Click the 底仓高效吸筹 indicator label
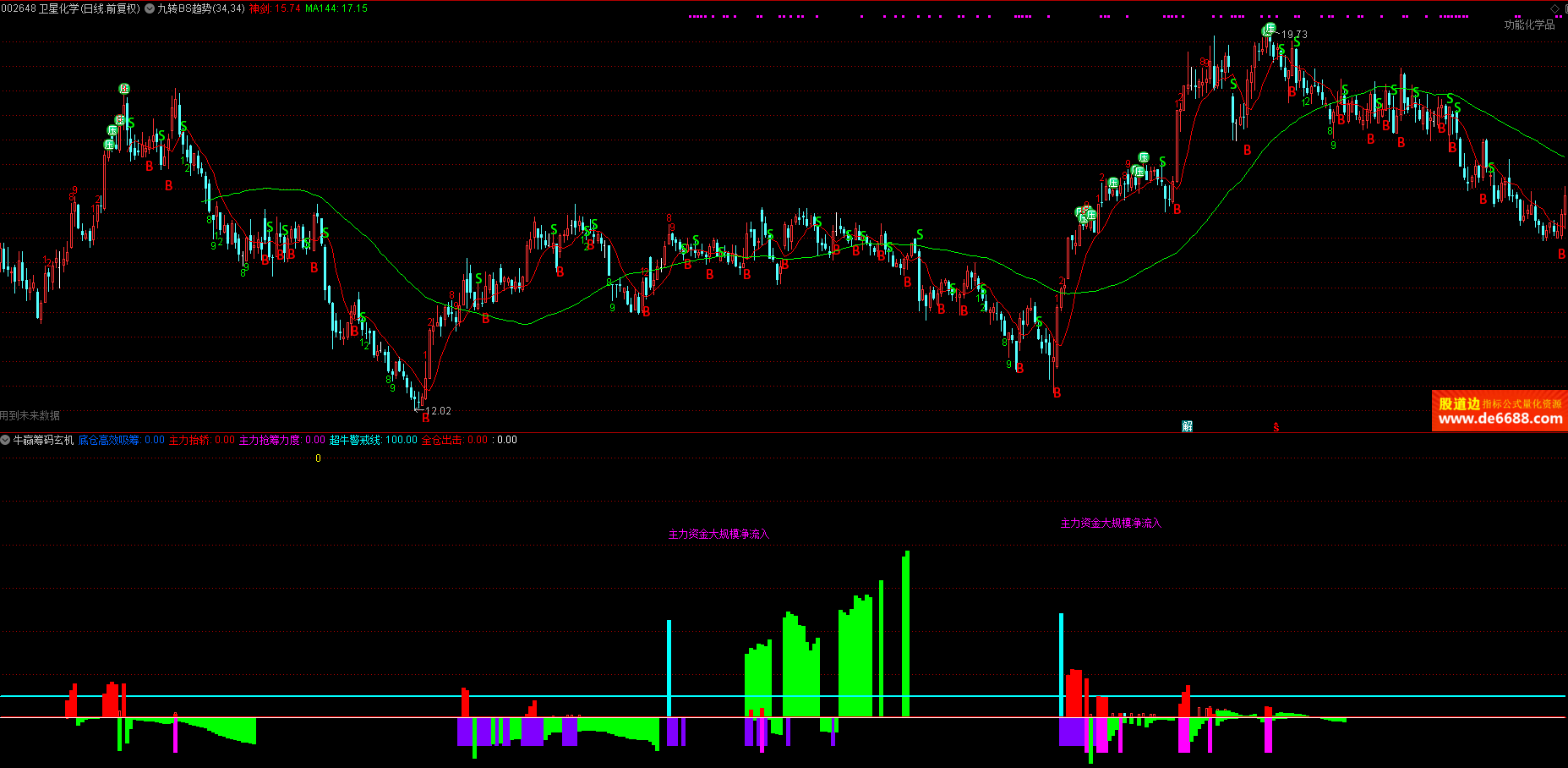Screen dimensions: 1568x768 click(x=109, y=440)
